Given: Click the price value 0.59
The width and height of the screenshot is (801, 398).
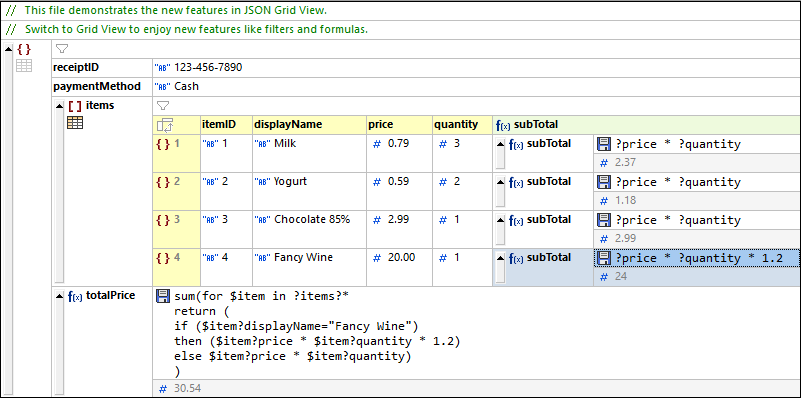Looking at the screenshot, I should click(x=398, y=181).
